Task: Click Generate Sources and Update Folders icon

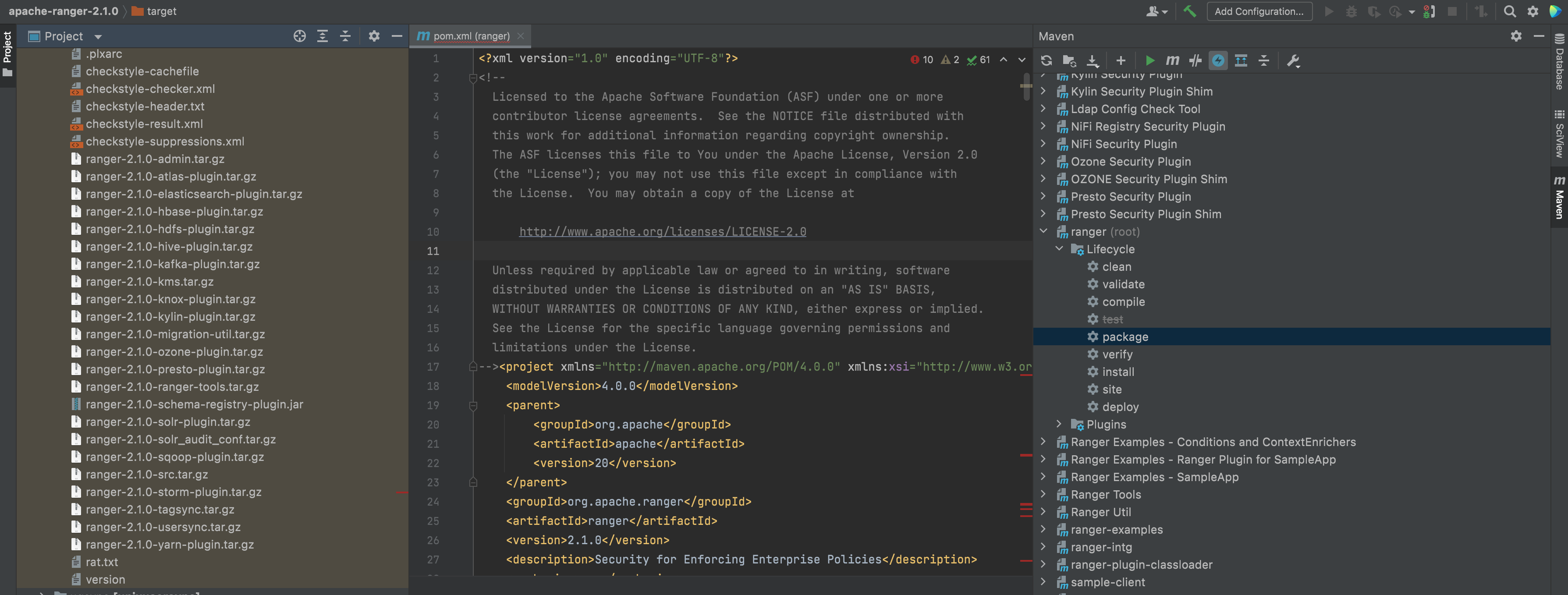Action: tap(1069, 60)
